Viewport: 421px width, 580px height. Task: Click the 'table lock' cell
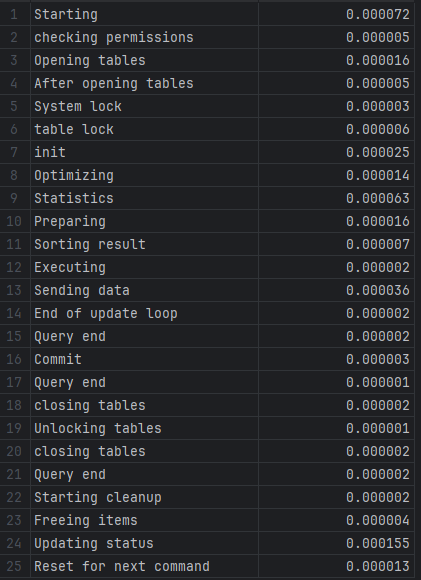[x=144, y=129]
